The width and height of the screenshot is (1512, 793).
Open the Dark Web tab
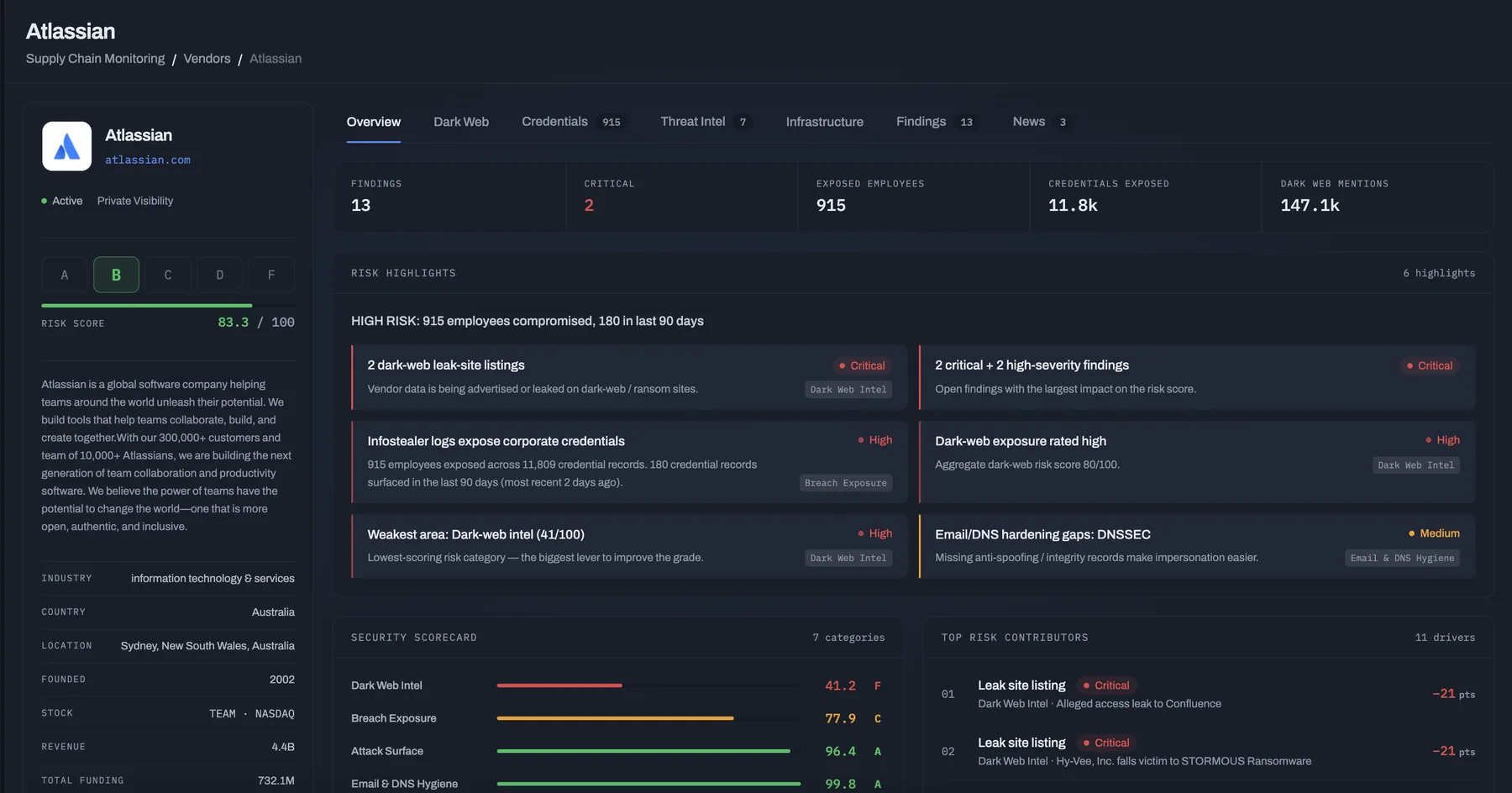pyautogui.click(x=461, y=122)
